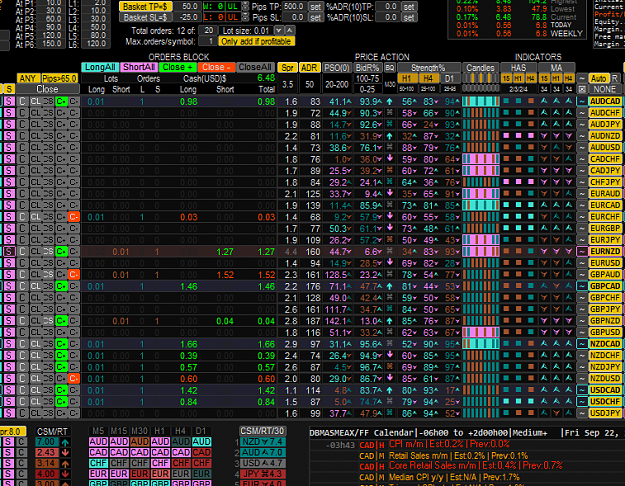The height and width of the screenshot is (486, 625).
Task: Click the box icon left of NONE
Action: tap(582, 89)
